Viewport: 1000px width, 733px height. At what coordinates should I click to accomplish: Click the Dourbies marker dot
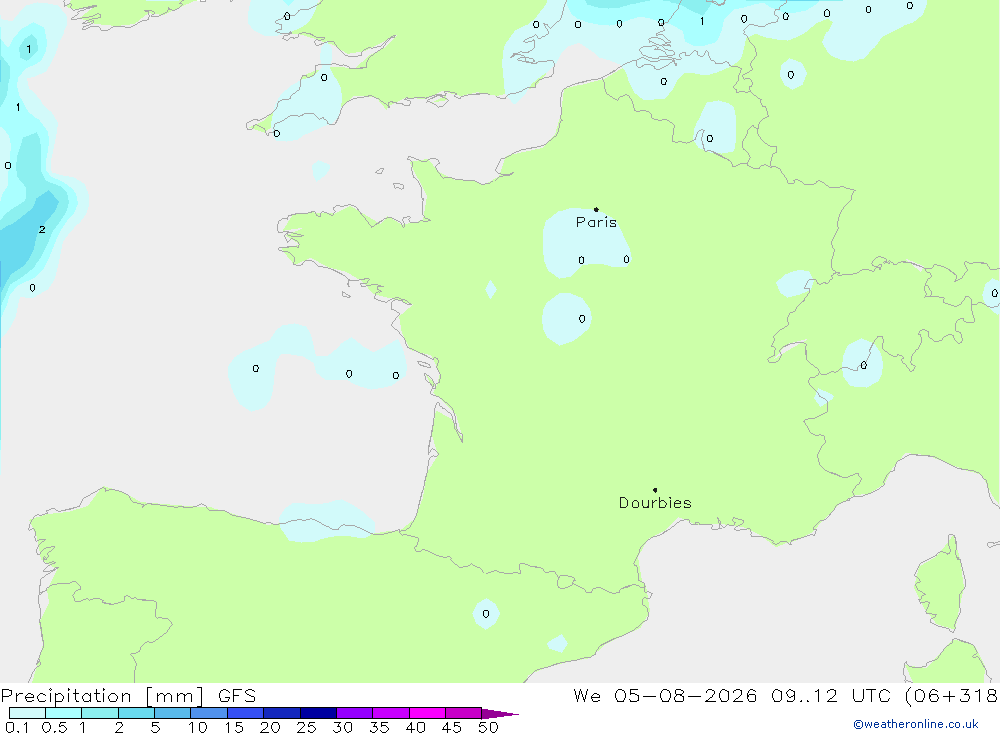[x=655, y=490]
